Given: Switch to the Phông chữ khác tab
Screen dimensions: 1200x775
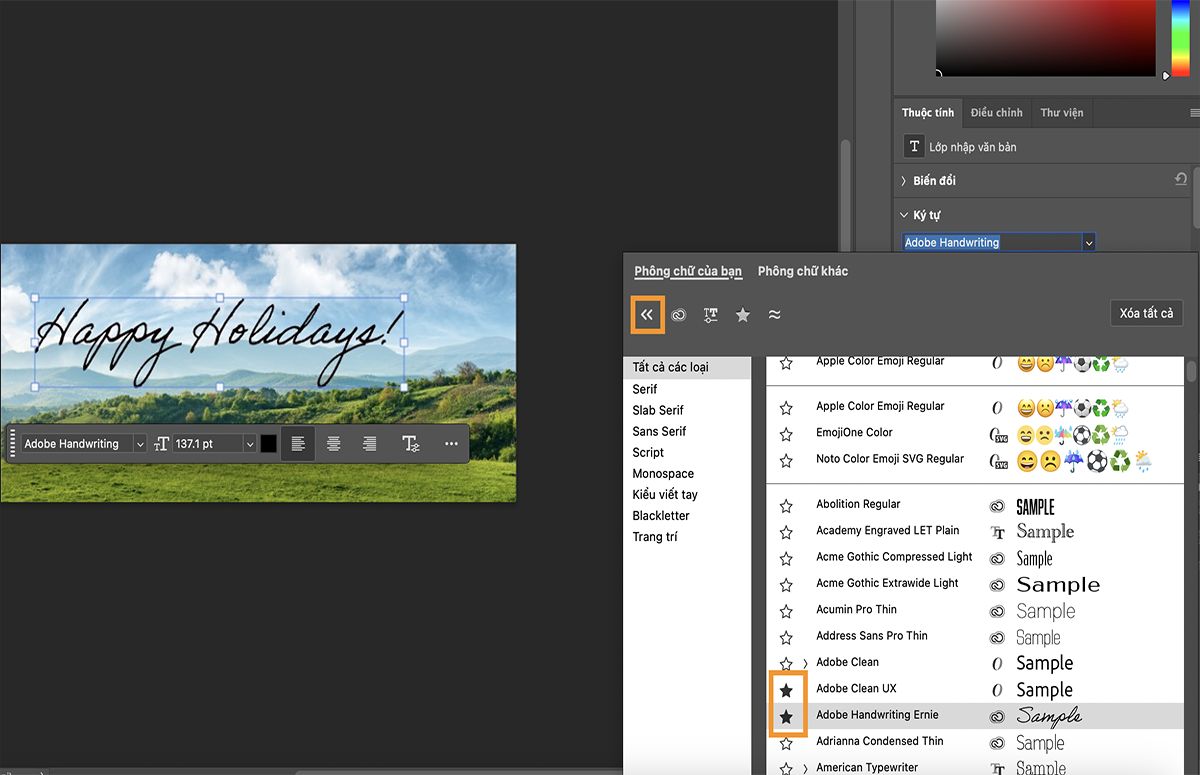Looking at the screenshot, I should click(801, 270).
